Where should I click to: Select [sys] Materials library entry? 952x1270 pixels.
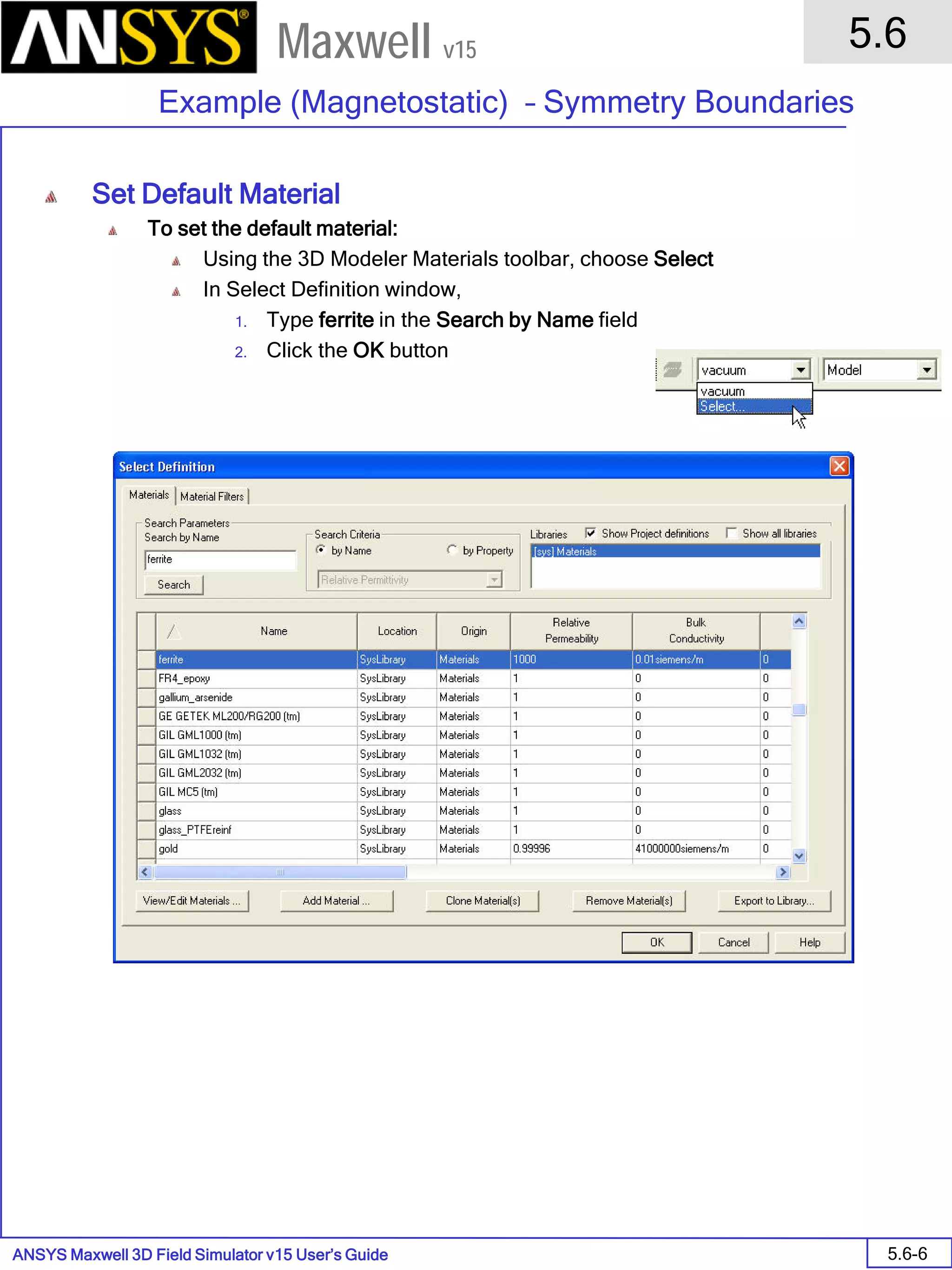coord(675,552)
